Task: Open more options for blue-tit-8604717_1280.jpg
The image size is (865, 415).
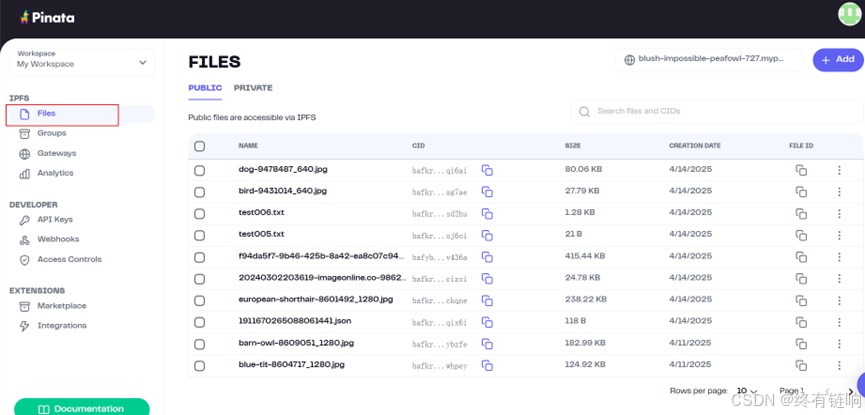Action: (839, 365)
